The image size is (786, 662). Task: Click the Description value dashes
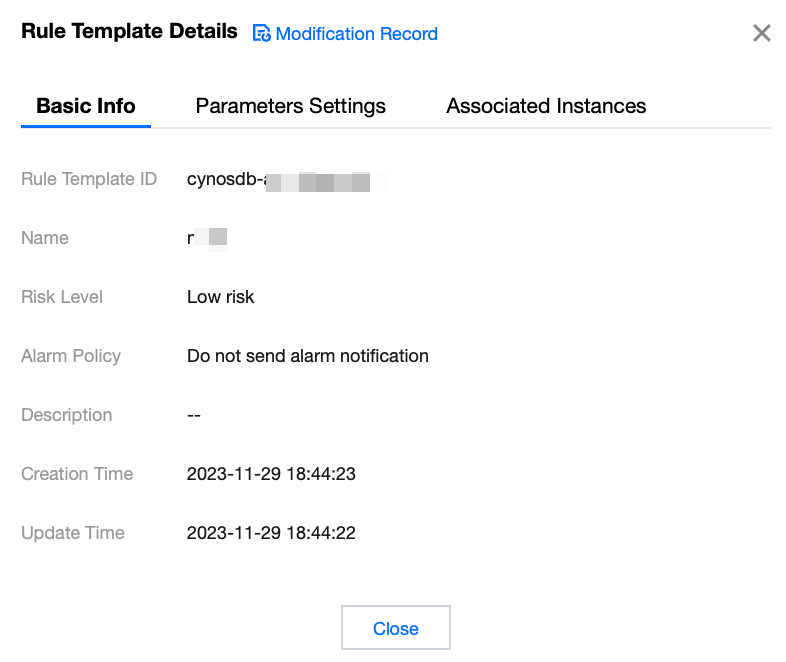tap(194, 415)
